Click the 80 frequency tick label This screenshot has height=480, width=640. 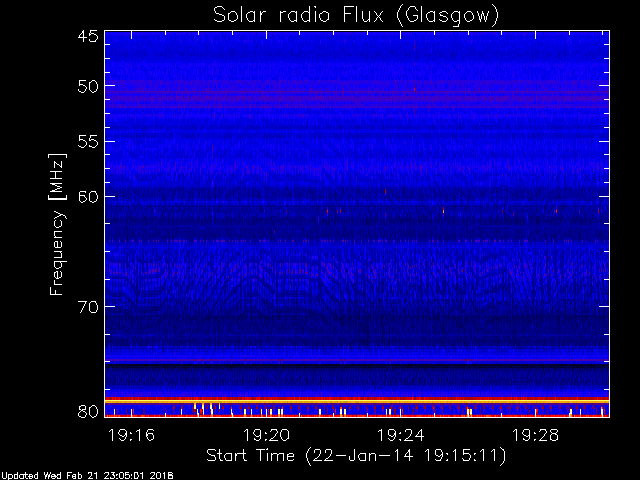[x=88, y=411]
